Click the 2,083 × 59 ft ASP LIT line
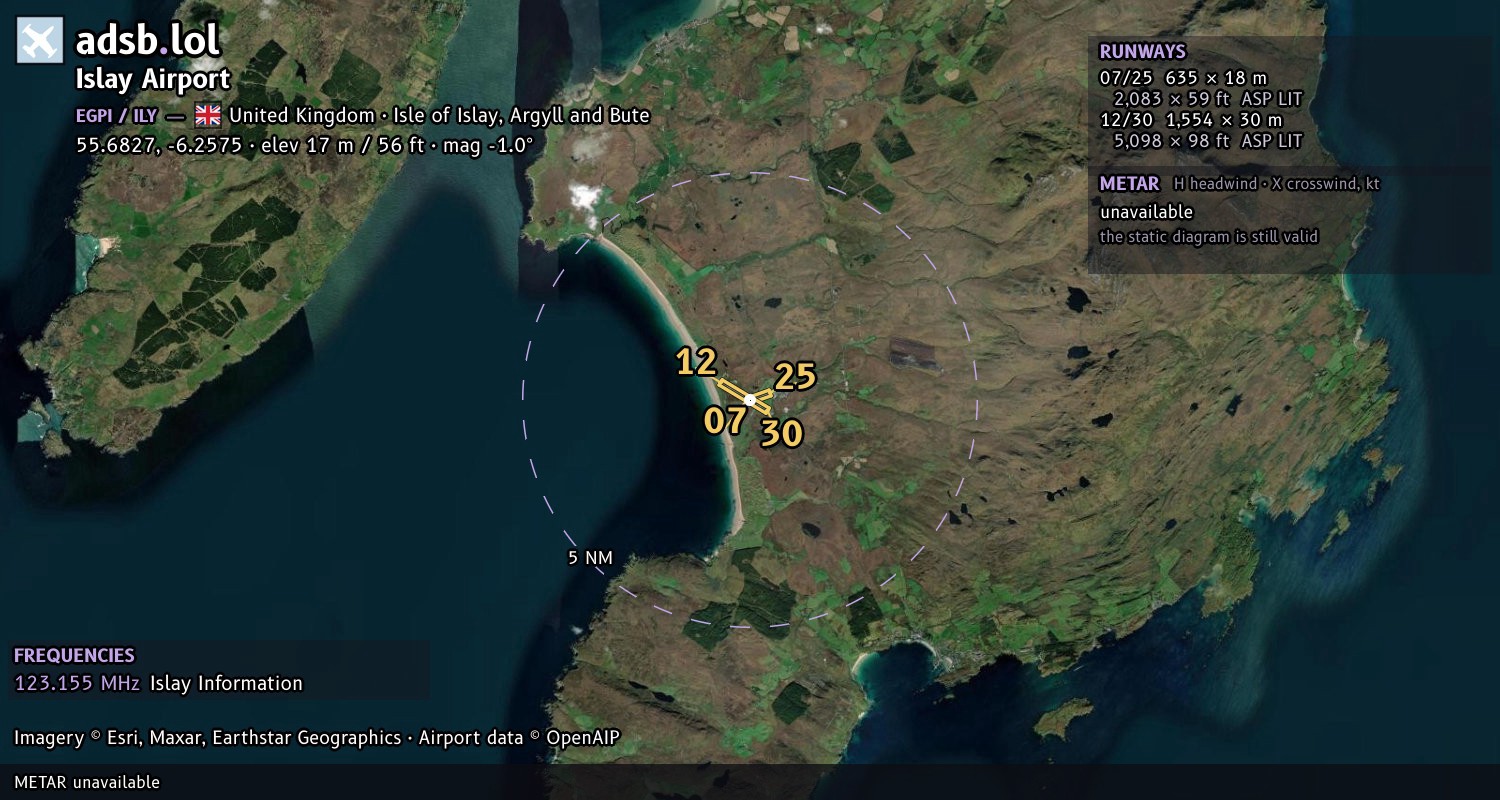Viewport: 1500px width, 800px height. tap(1208, 99)
